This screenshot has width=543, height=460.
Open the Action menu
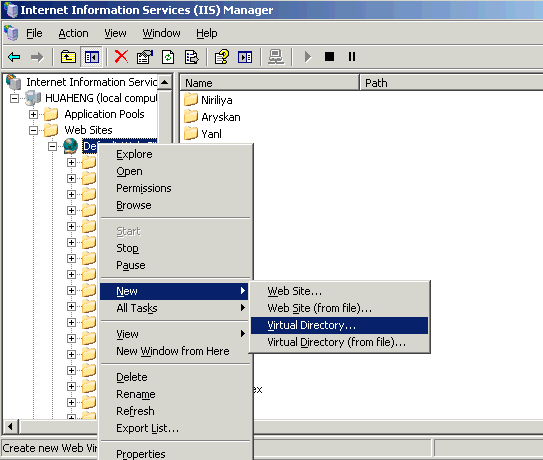pos(73,33)
